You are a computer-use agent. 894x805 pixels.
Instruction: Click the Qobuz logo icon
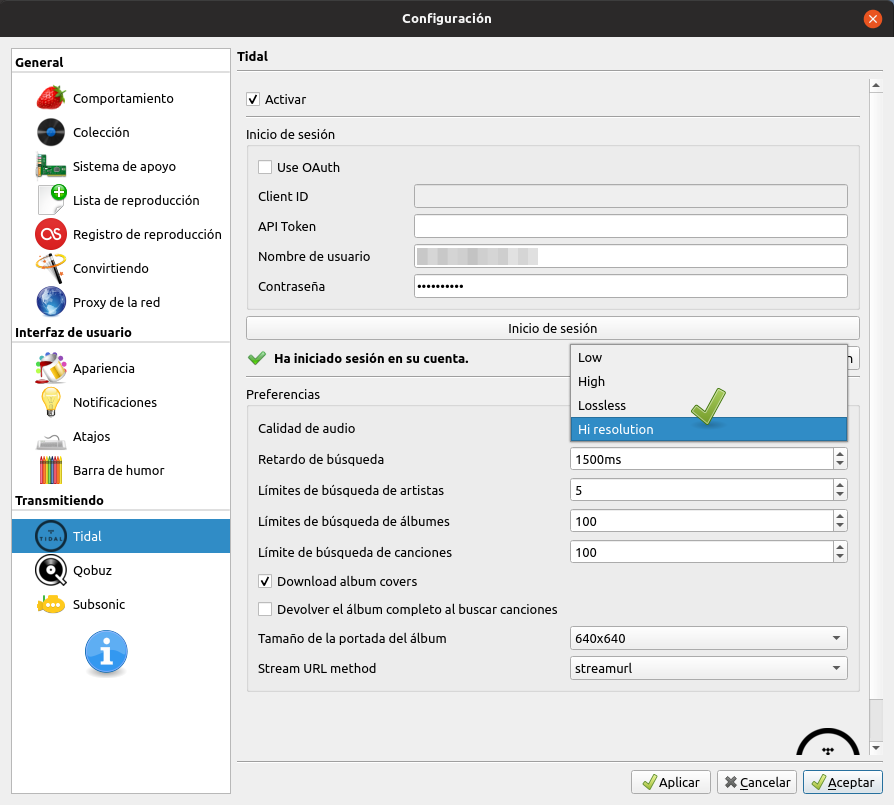click(51, 570)
